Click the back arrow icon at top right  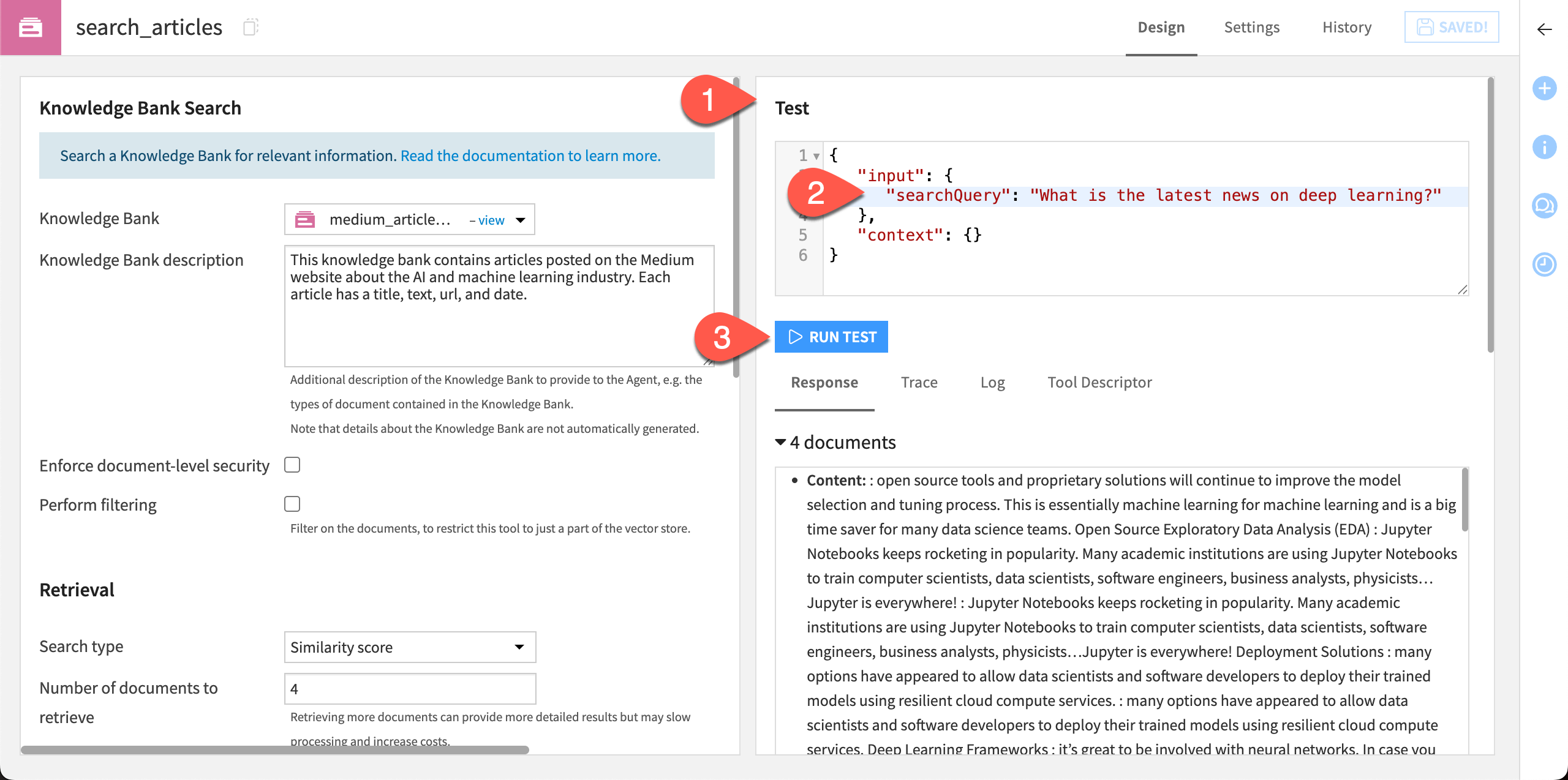click(x=1544, y=29)
